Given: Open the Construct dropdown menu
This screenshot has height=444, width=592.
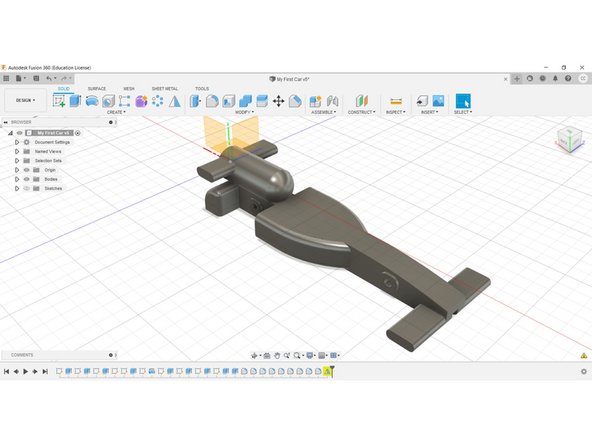Looking at the screenshot, I should 362,112.
